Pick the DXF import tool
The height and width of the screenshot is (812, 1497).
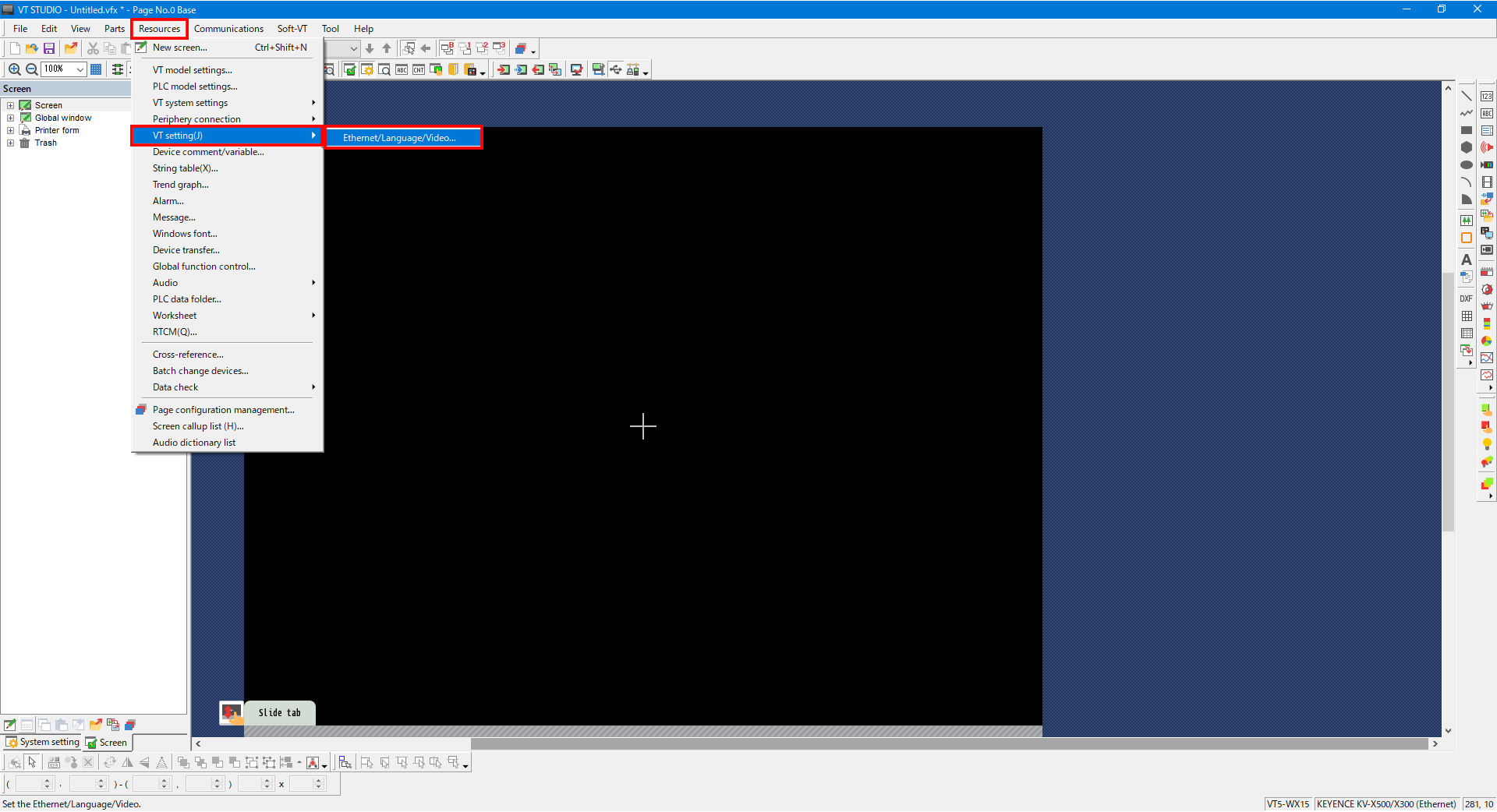(x=1466, y=298)
